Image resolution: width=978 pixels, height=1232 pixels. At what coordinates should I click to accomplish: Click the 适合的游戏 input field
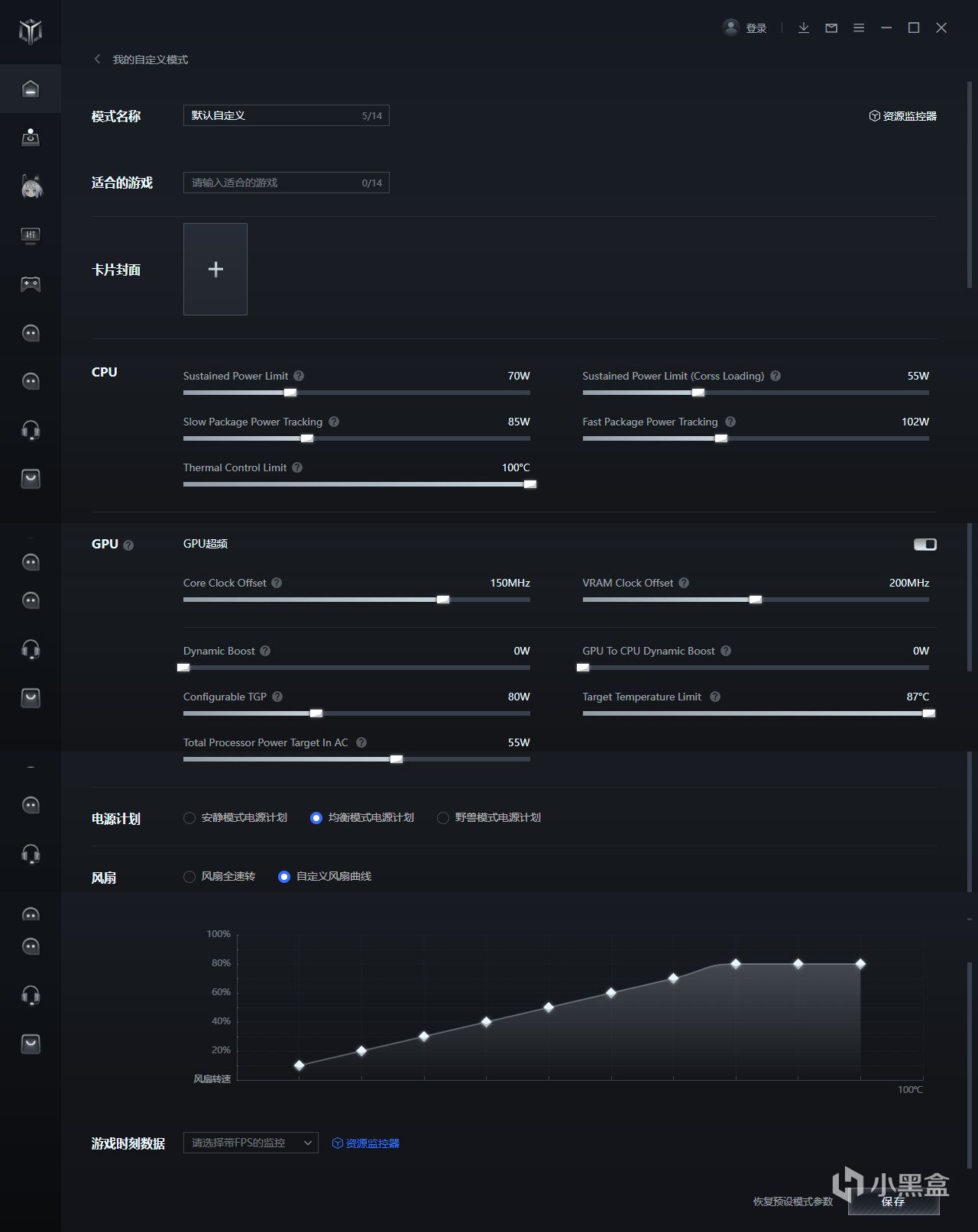tap(287, 183)
